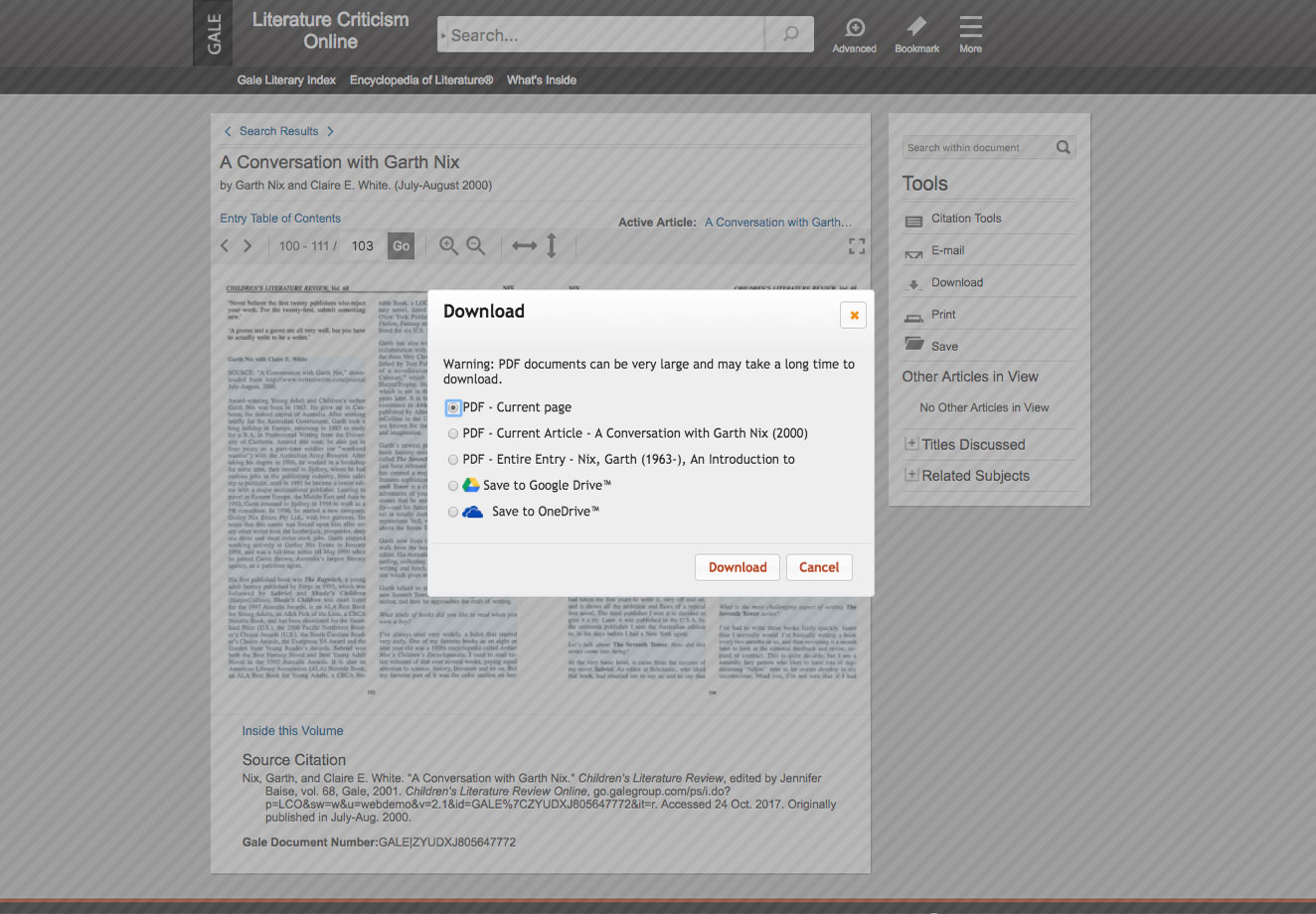Open Entry Table of Contents
1316x914 pixels.
(x=280, y=219)
